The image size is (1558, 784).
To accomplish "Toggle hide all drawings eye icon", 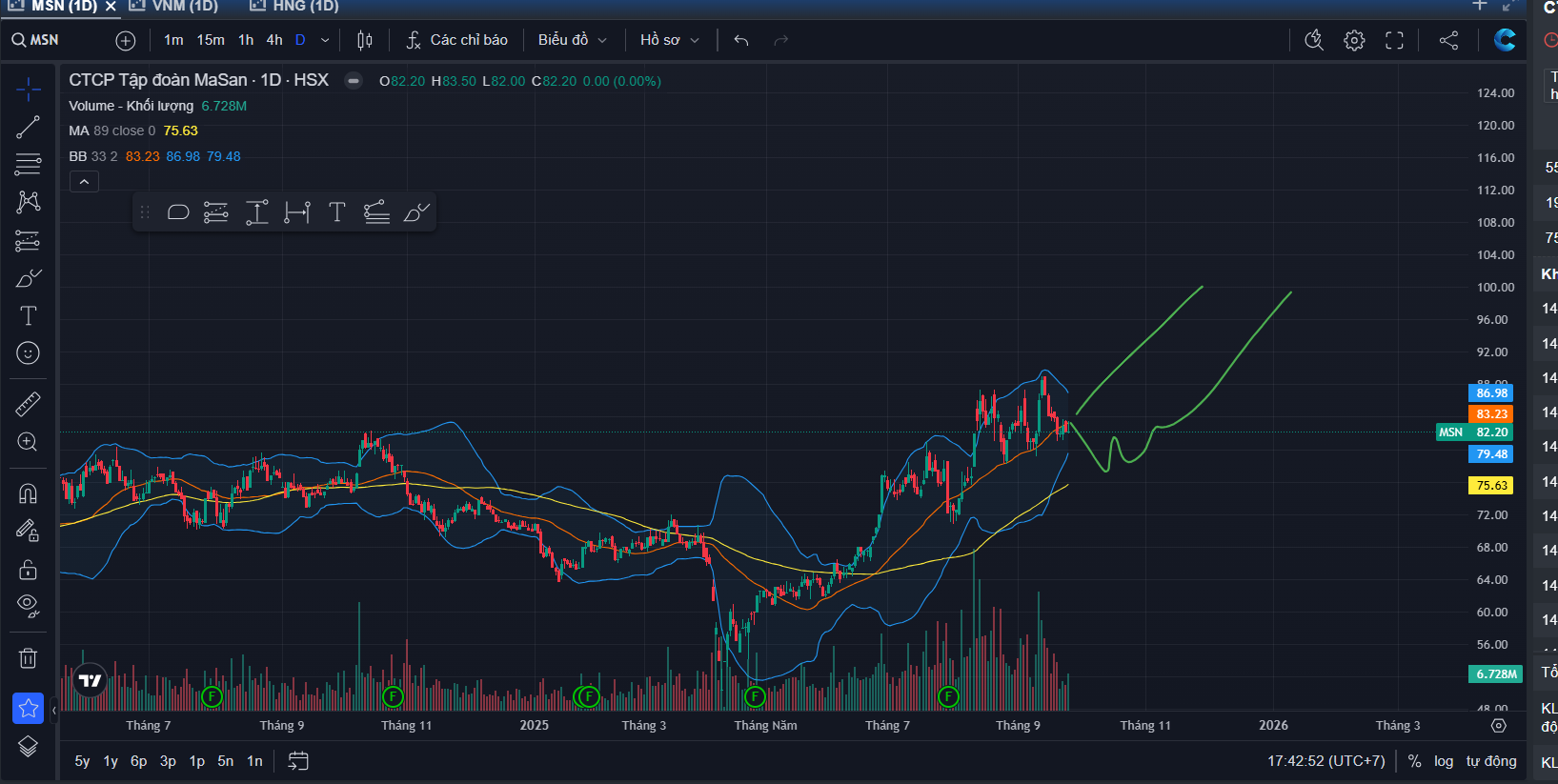I will click(28, 606).
